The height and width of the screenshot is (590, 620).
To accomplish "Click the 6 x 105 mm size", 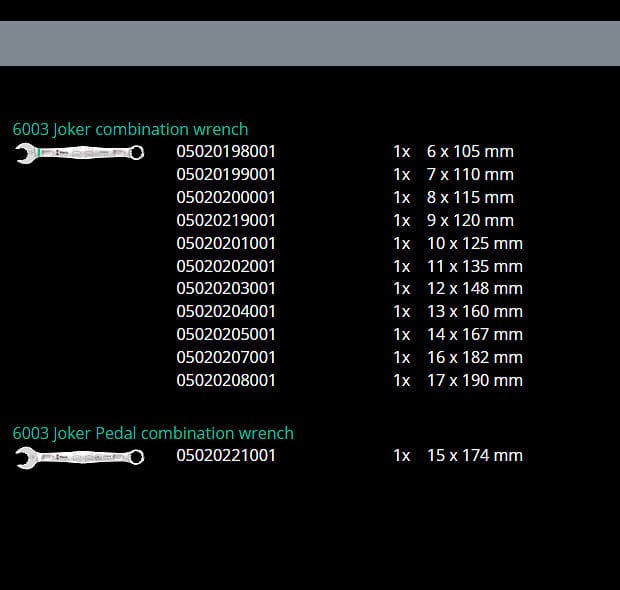I will click(469, 152).
